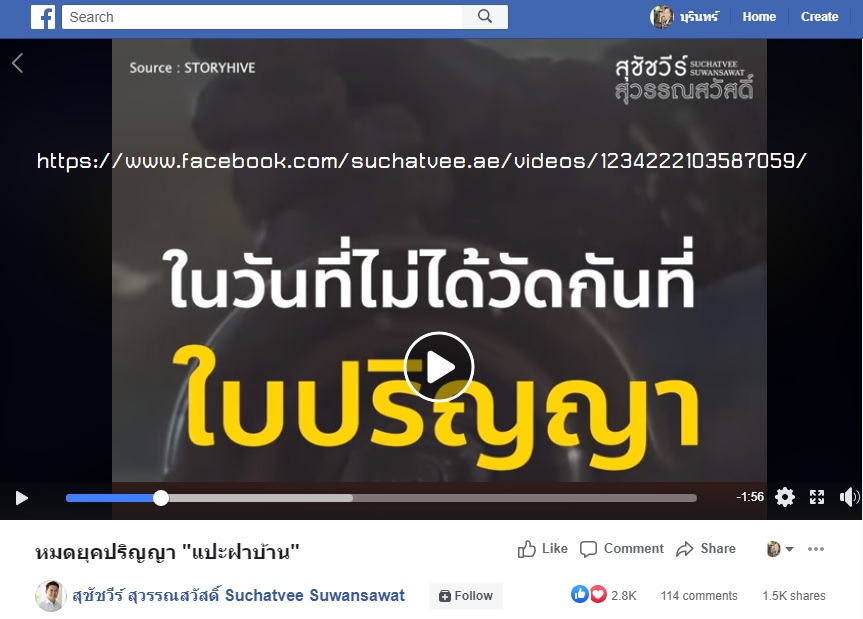Enter fullscreen video mode

817,497
